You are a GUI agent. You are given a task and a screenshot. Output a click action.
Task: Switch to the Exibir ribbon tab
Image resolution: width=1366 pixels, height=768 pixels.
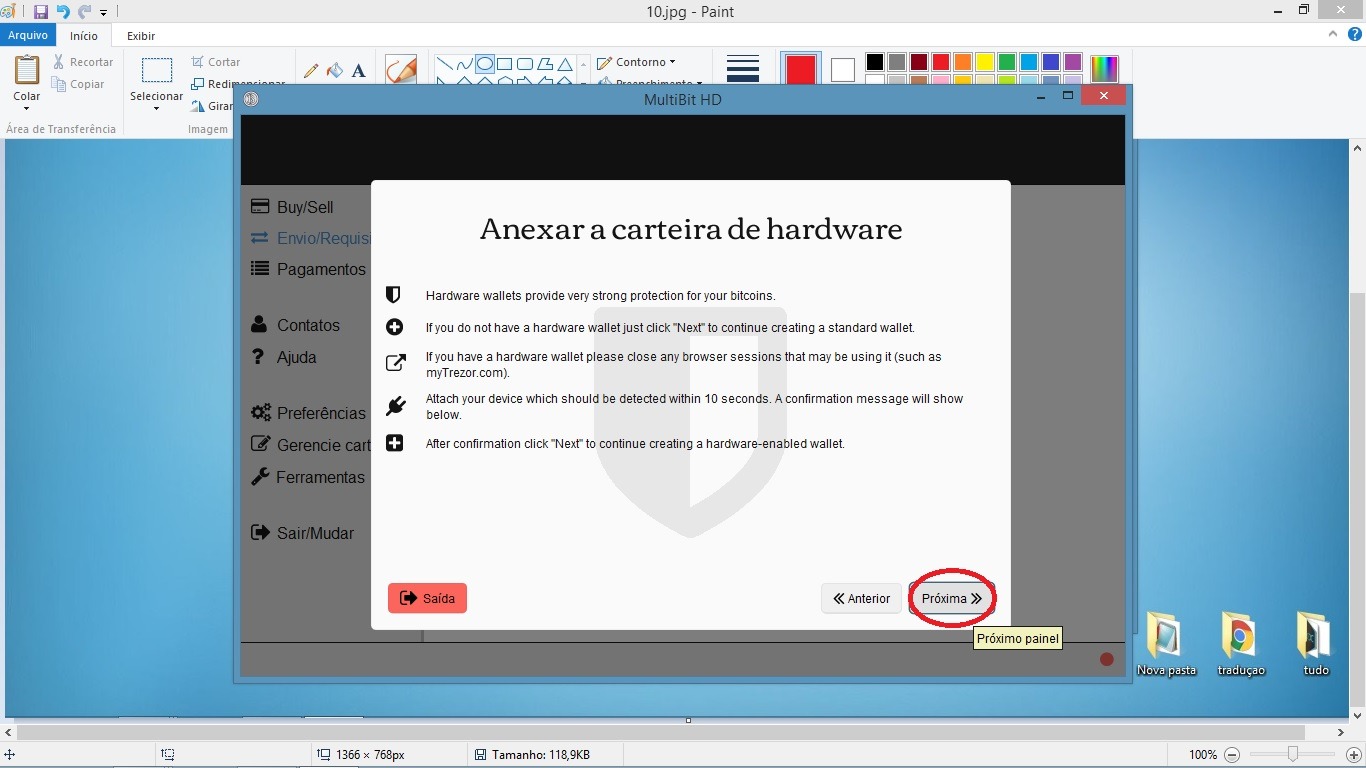(141, 36)
